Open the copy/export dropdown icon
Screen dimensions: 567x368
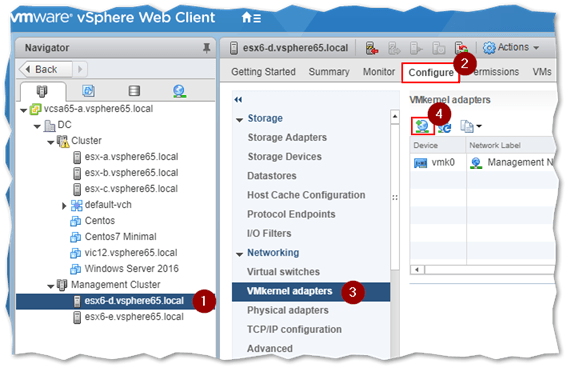[470, 126]
